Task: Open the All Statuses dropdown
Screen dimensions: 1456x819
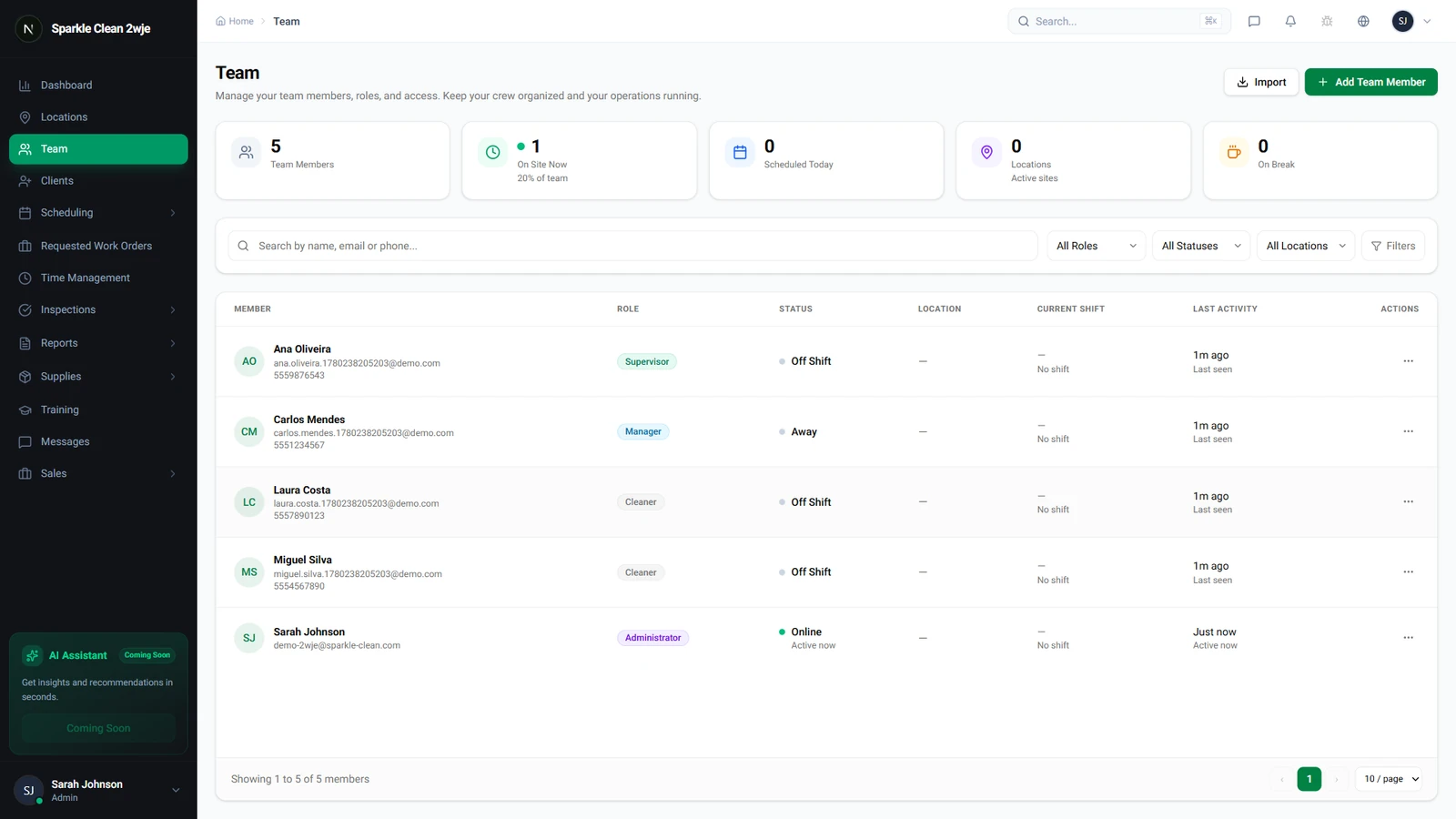Action: click(x=1201, y=246)
